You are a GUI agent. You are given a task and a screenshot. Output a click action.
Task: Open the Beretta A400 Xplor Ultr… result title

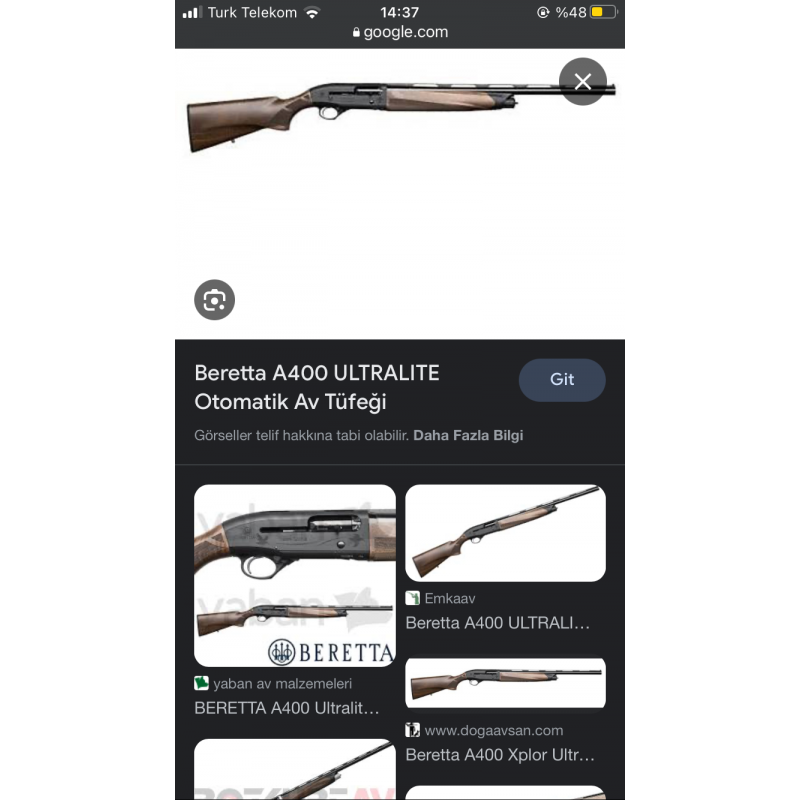[500, 755]
